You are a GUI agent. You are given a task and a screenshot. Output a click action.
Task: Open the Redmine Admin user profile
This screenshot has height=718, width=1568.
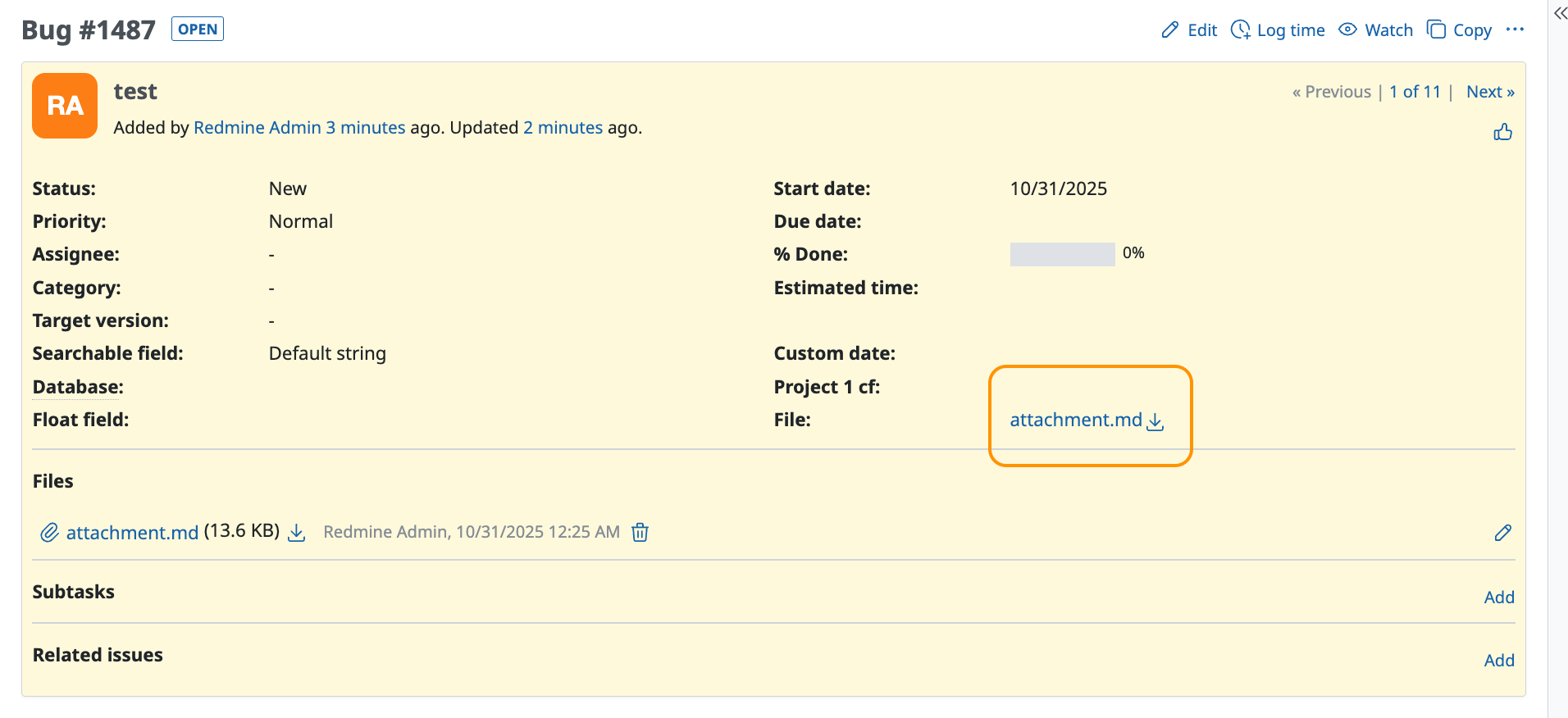pos(257,128)
